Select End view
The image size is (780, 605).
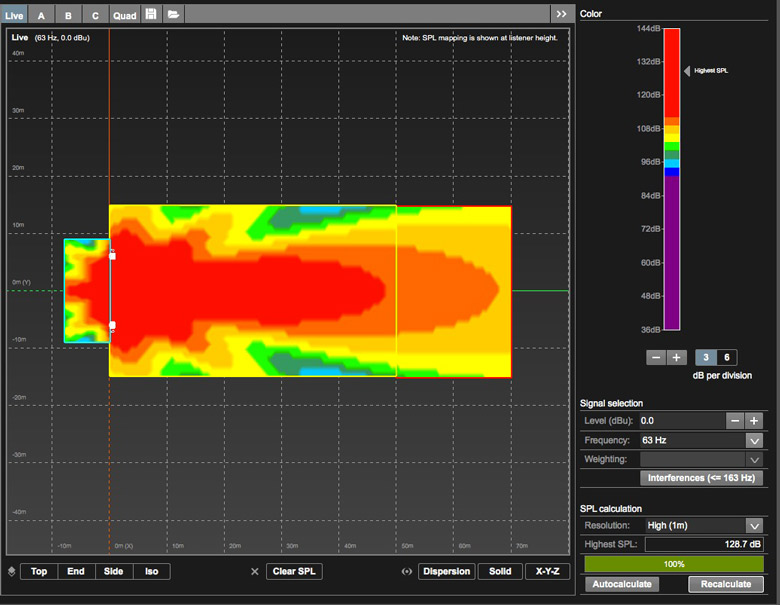76,571
